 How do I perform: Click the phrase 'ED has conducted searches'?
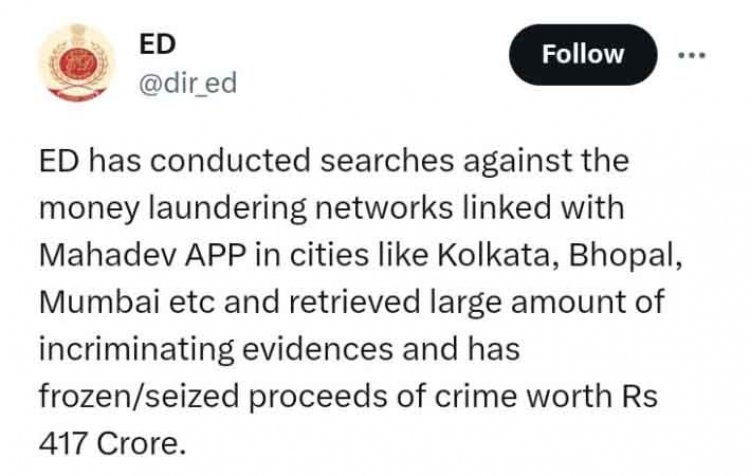(246, 161)
